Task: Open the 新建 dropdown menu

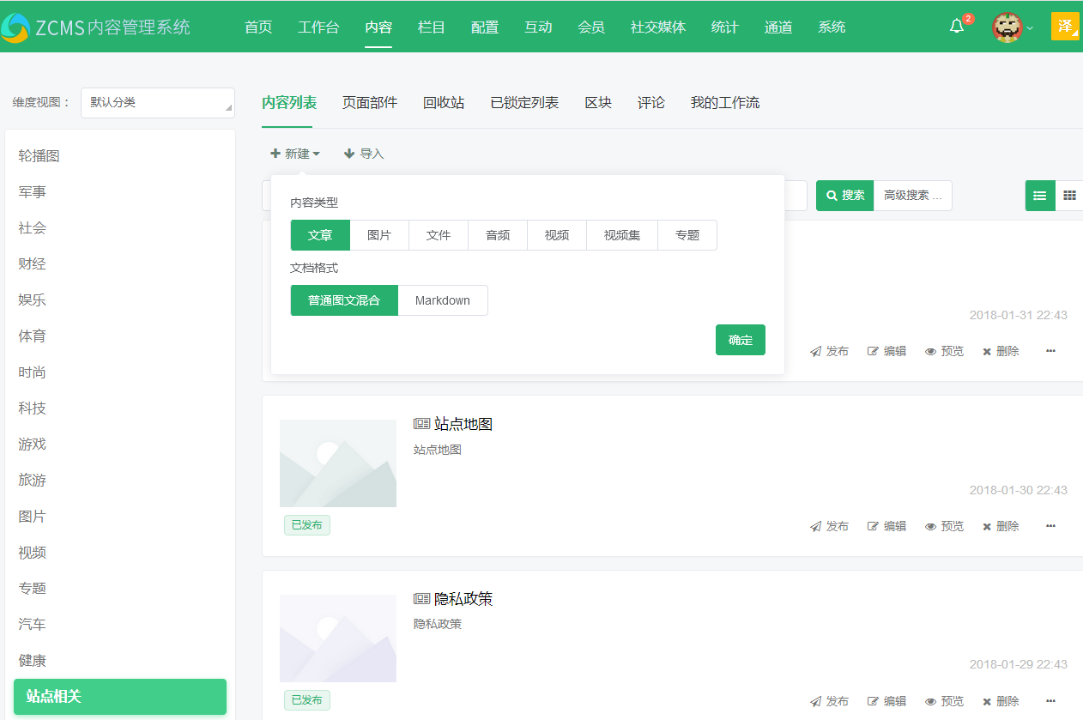Action: click(295, 153)
